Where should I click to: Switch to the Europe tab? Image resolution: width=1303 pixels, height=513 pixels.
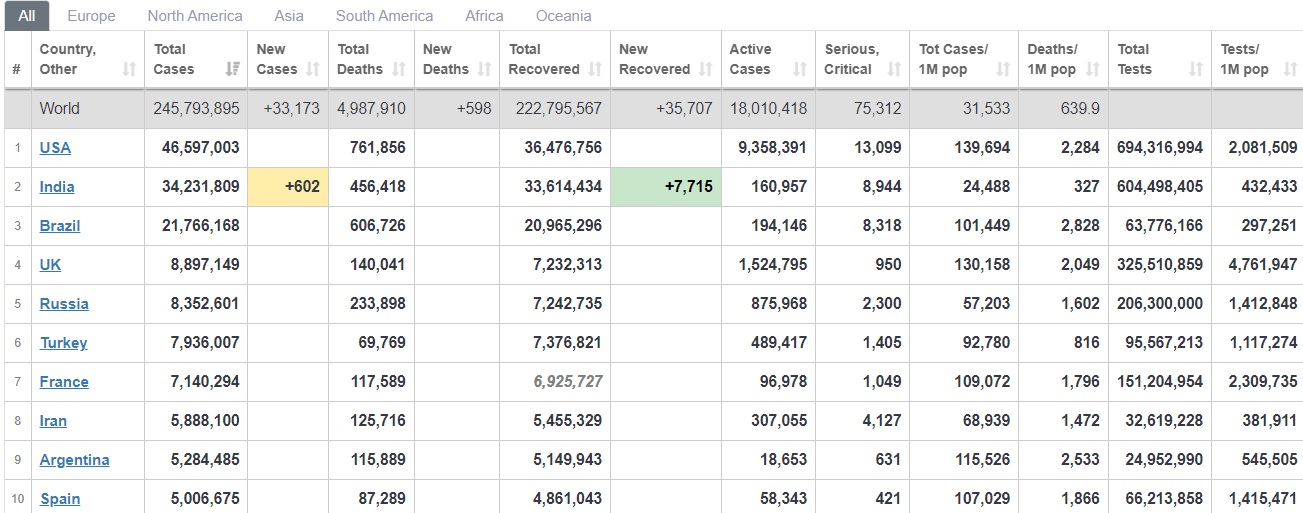point(91,16)
